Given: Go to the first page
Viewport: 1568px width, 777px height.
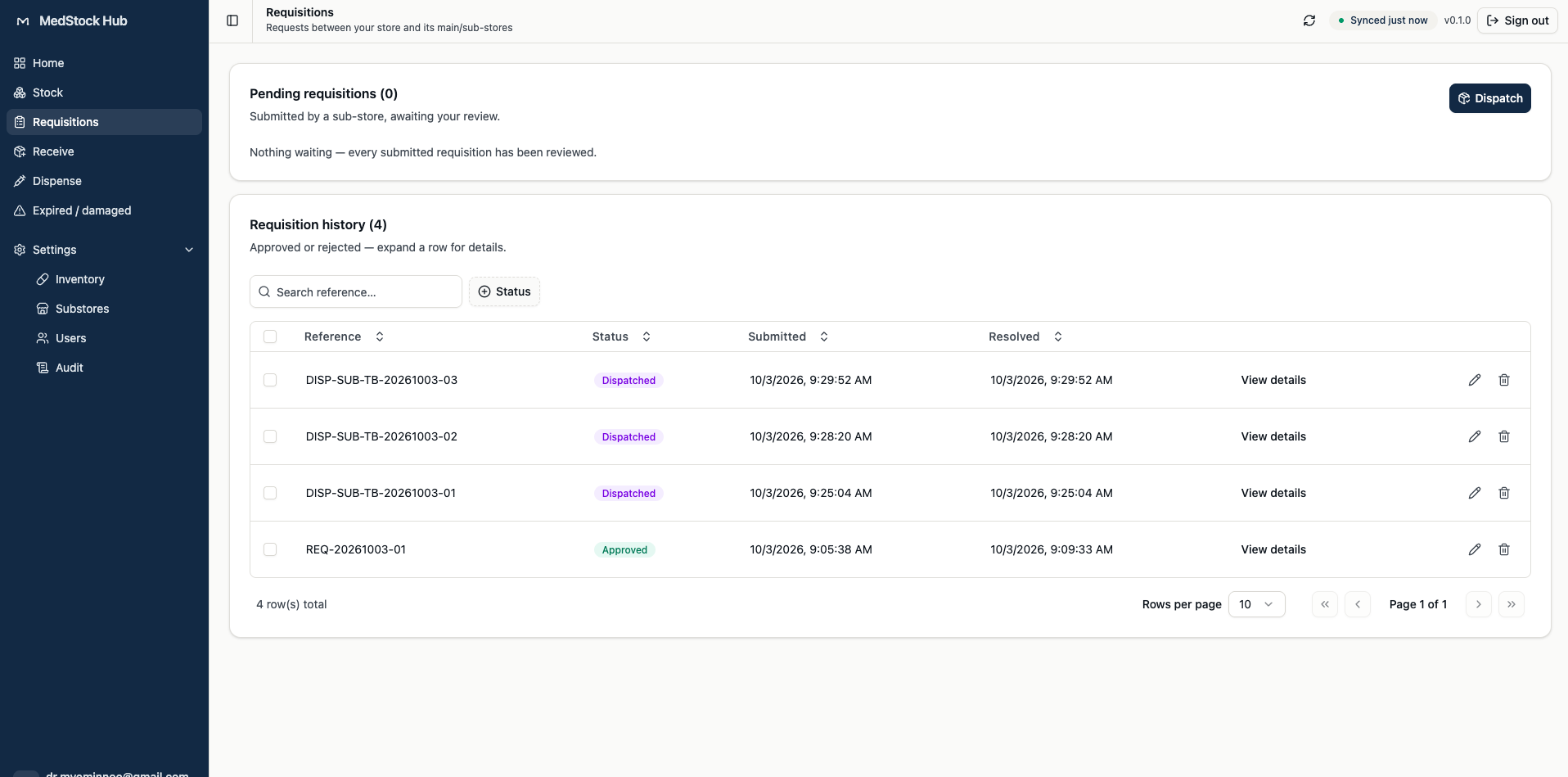Looking at the screenshot, I should [x=1325, y=604].
